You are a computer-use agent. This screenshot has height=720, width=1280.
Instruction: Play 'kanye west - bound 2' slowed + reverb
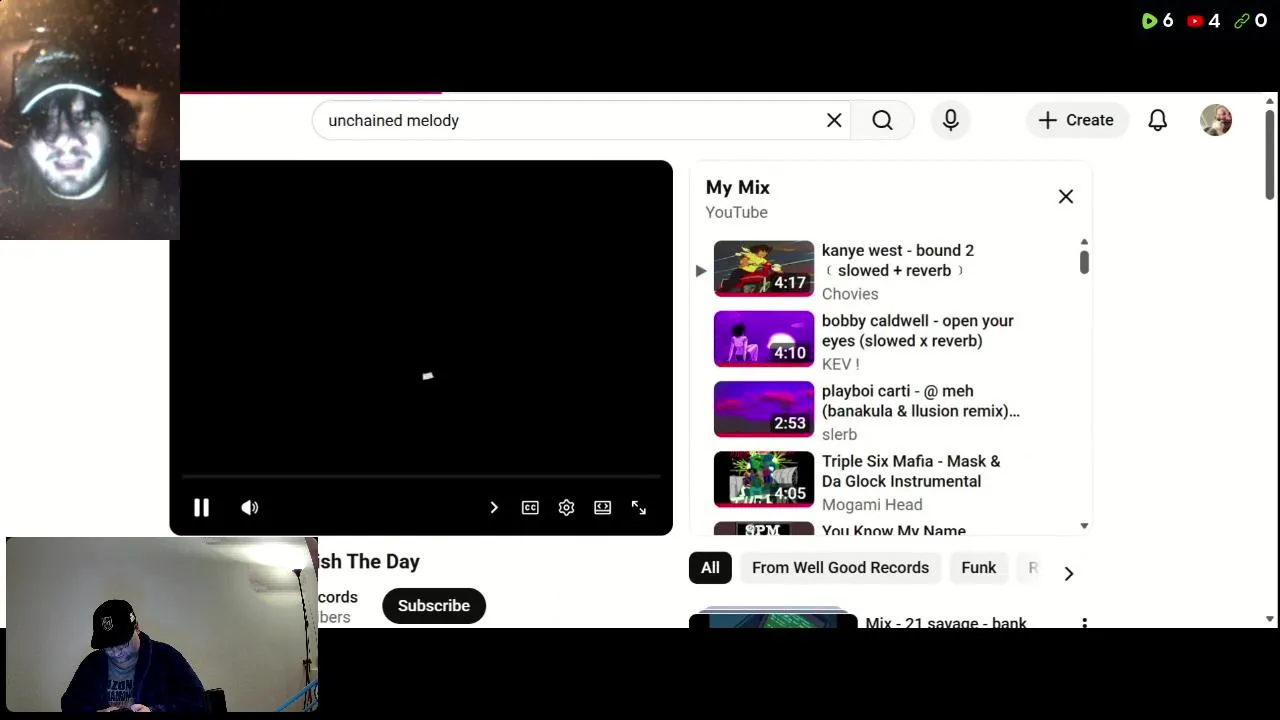point(898,260)
